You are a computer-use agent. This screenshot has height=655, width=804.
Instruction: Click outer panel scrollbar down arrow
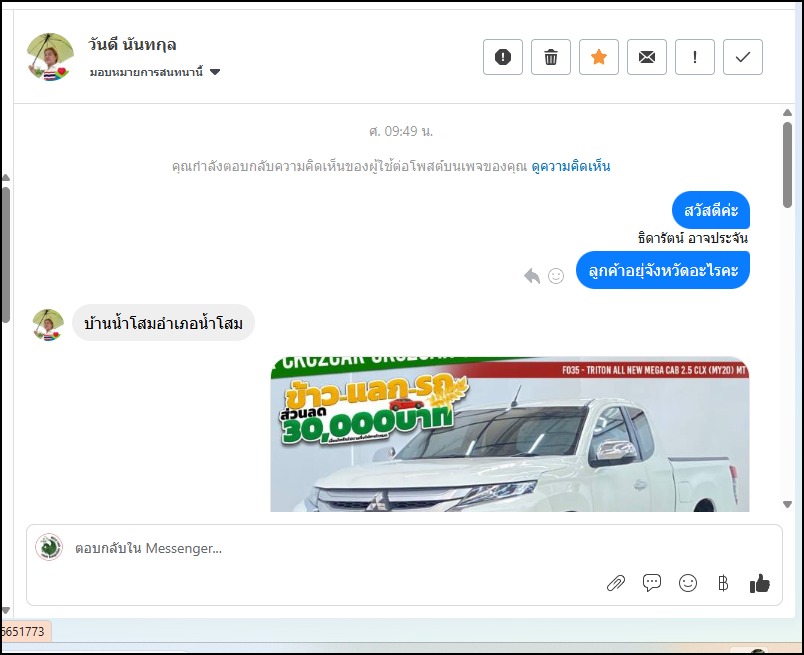pos(6,610)
